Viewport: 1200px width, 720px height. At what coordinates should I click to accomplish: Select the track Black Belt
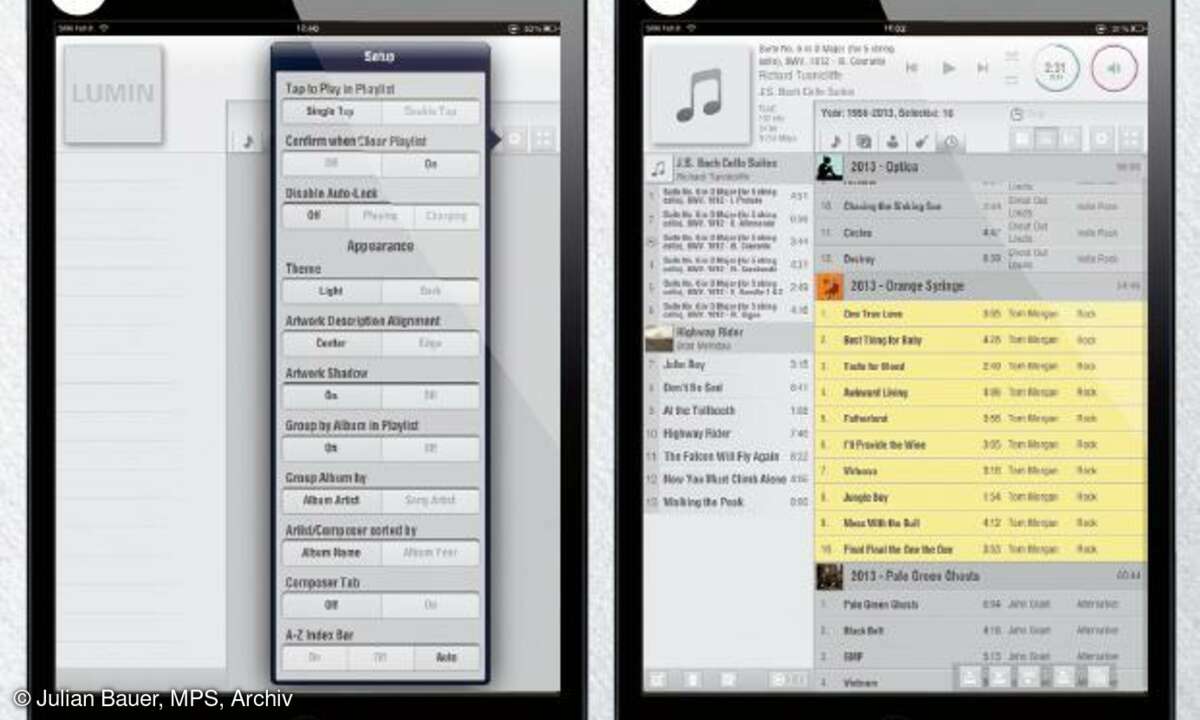[980, 631]
